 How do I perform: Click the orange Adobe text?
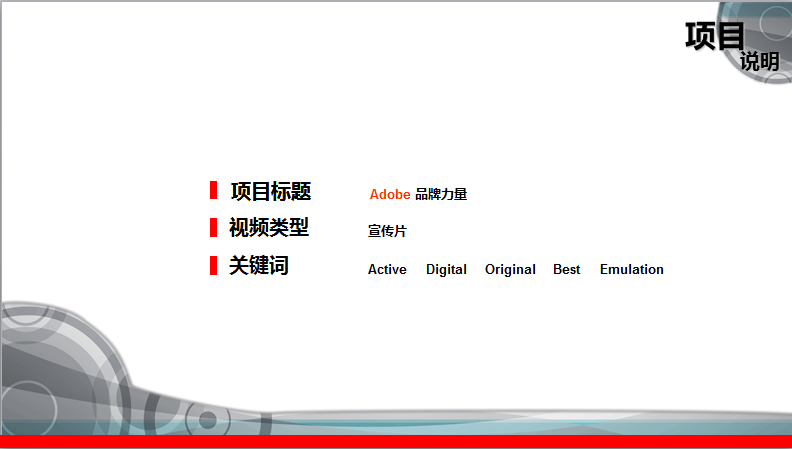coord(390,194)
